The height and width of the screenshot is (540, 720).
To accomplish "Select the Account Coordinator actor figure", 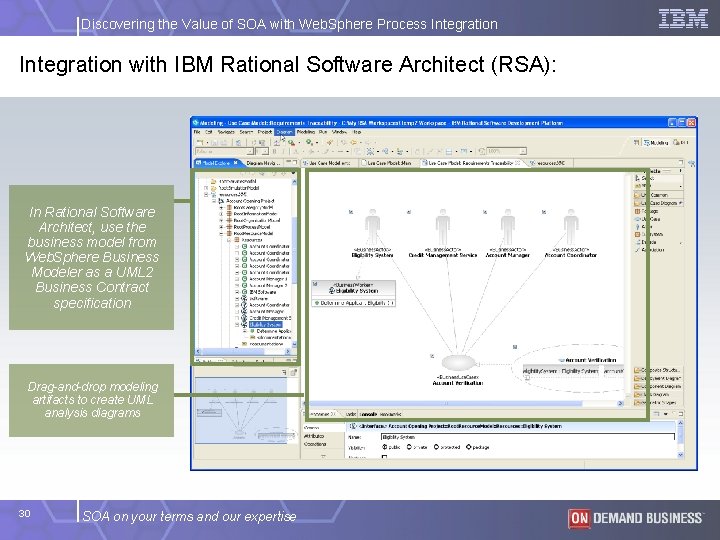I will [571, 226].
